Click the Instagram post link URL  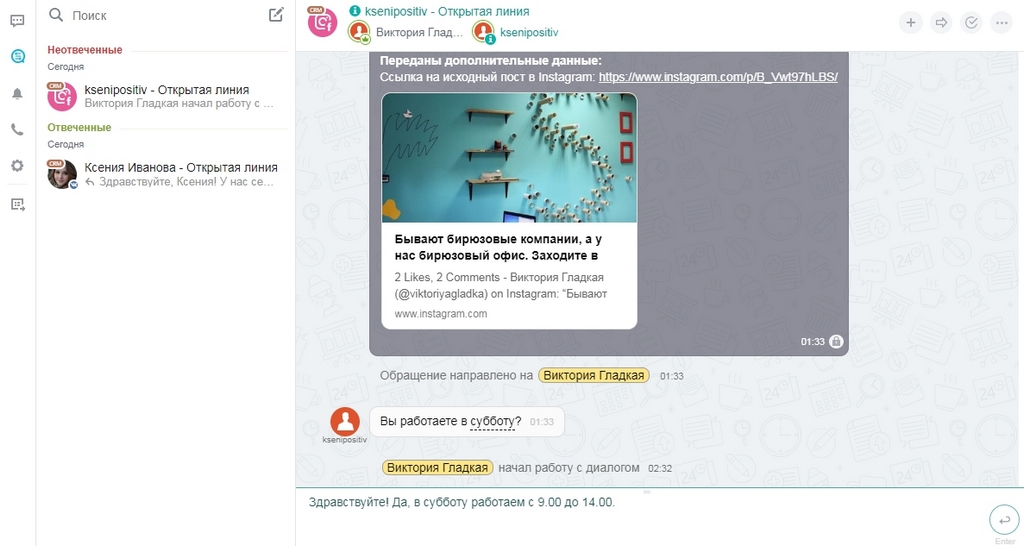pyautogui.click(x=718, y=77)
